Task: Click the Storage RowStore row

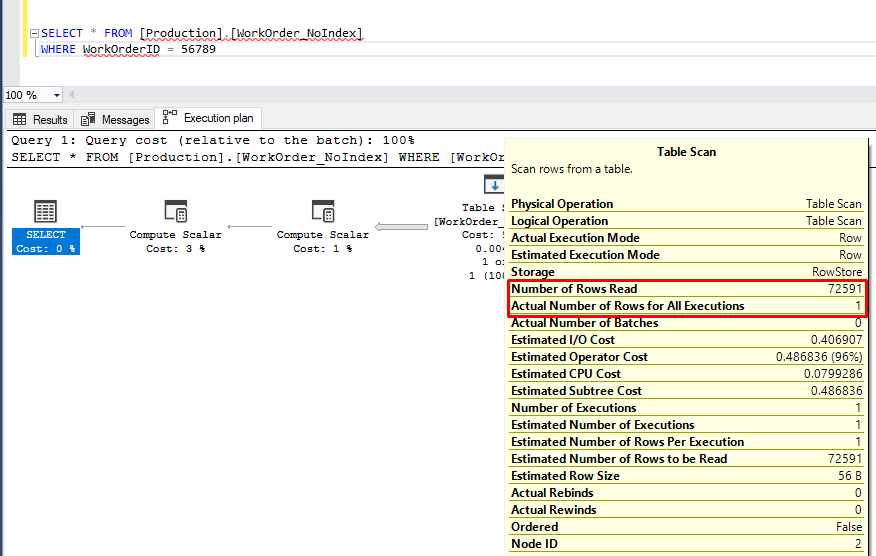Action: pos(686,272)
